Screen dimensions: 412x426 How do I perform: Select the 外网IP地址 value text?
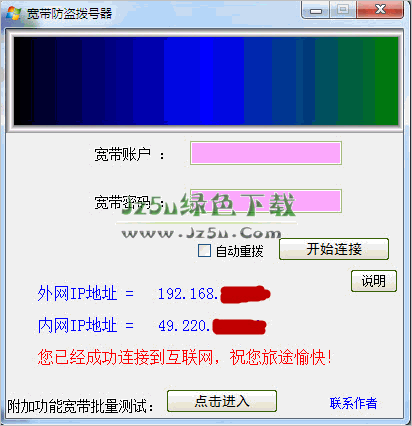click(x=214, y=294)
